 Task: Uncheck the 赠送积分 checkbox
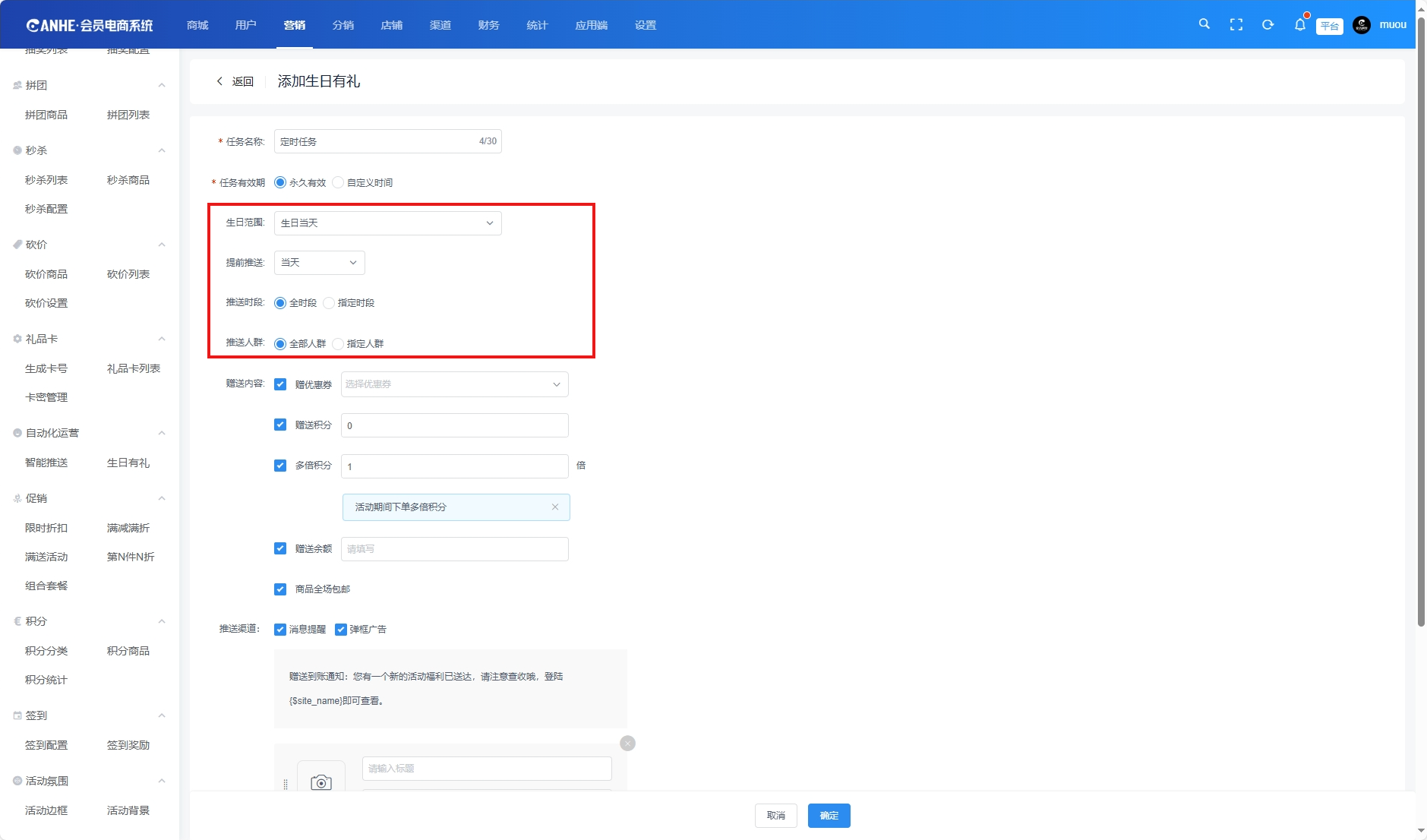[x=280, y=425]
